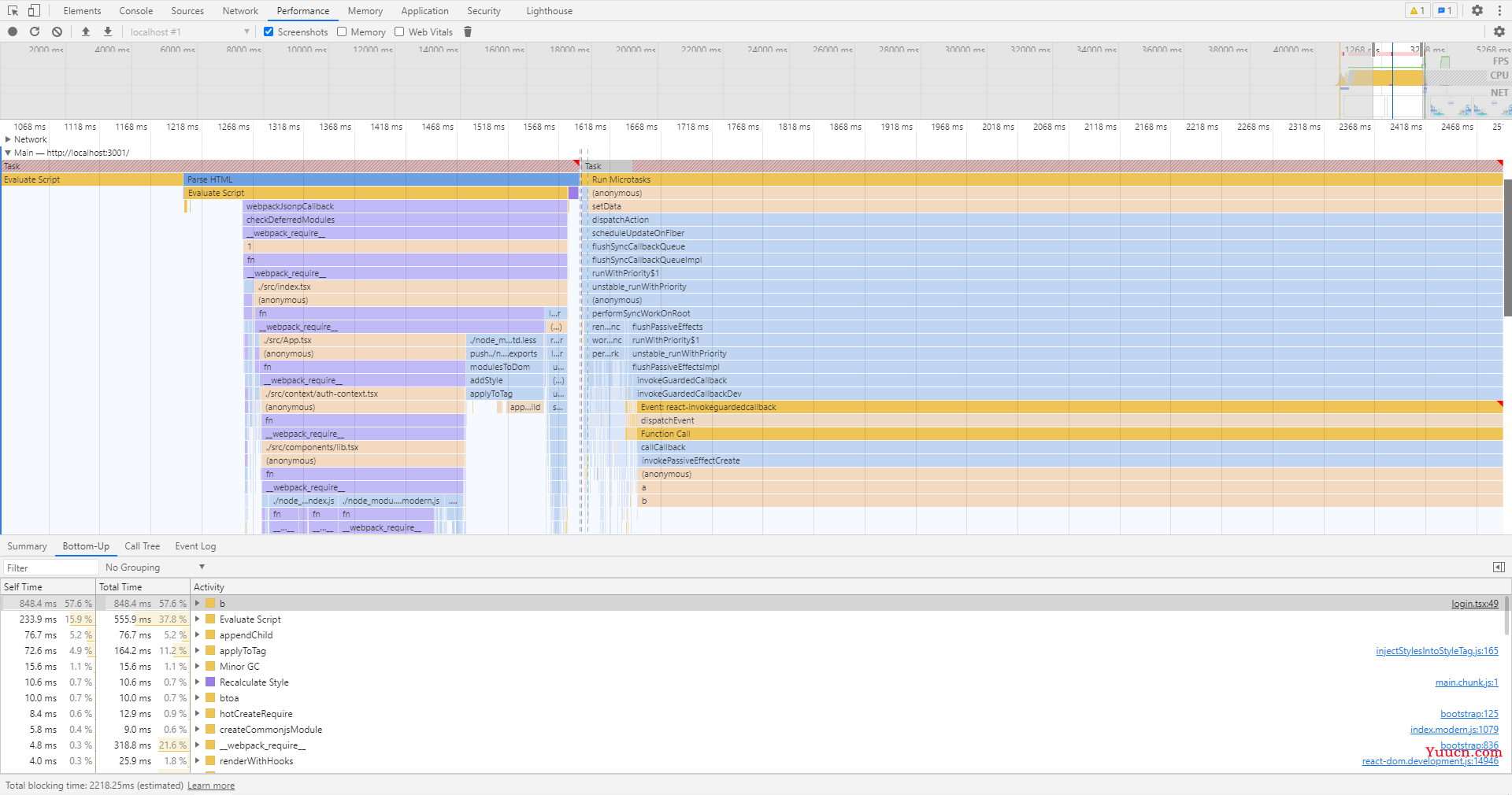
Task: Sort by the Self Time column header
Action: tap(47, 587)
